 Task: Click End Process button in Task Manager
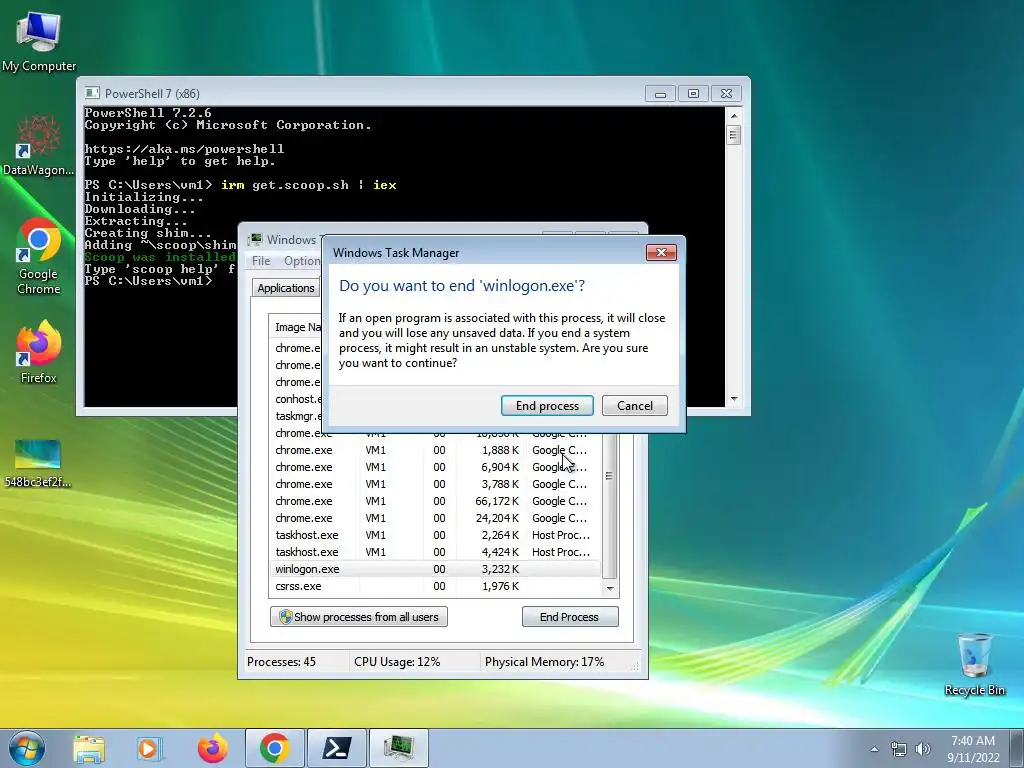tap(569, 616)
